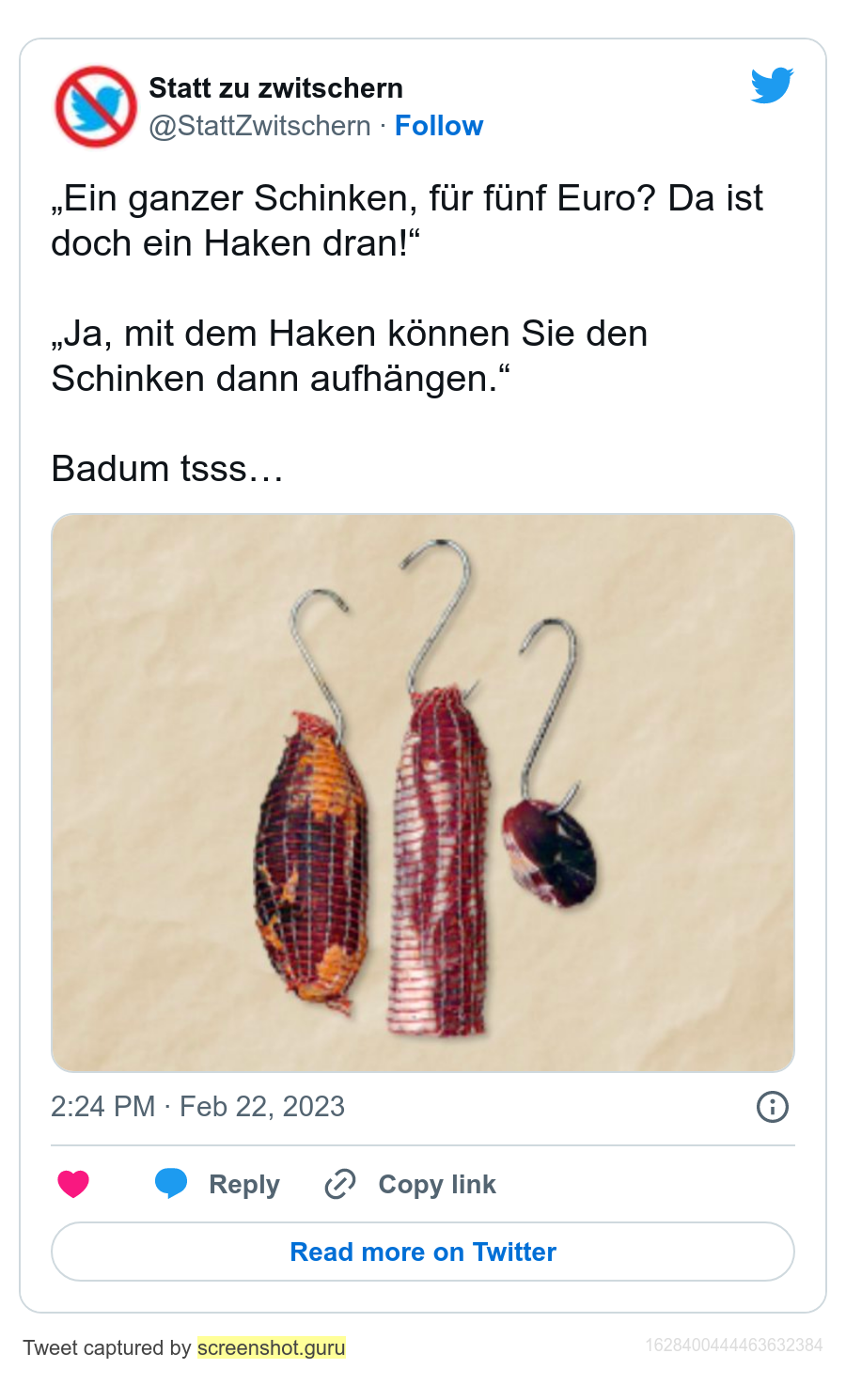Click the tweet ID number at bottom right
Viewport: 846px width, 1400px height.
coord(734,1346)
